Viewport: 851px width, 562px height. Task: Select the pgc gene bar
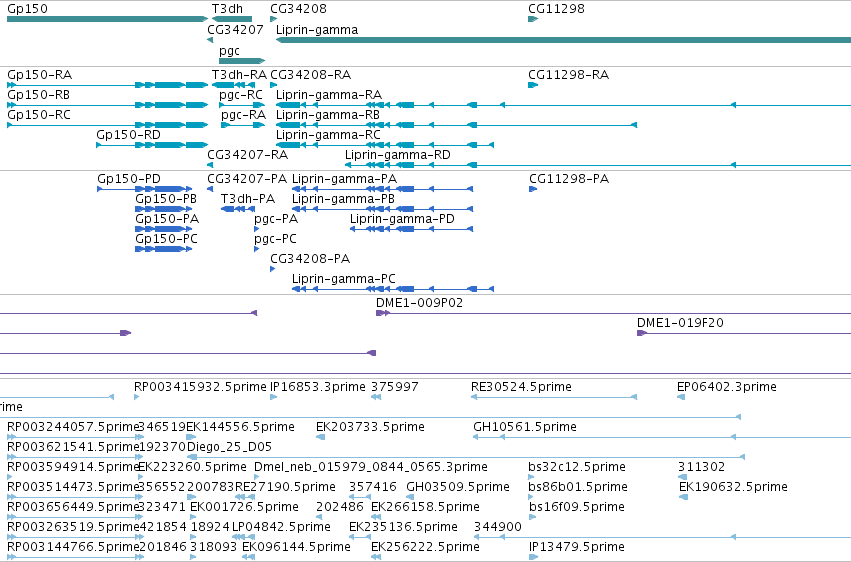242,61
